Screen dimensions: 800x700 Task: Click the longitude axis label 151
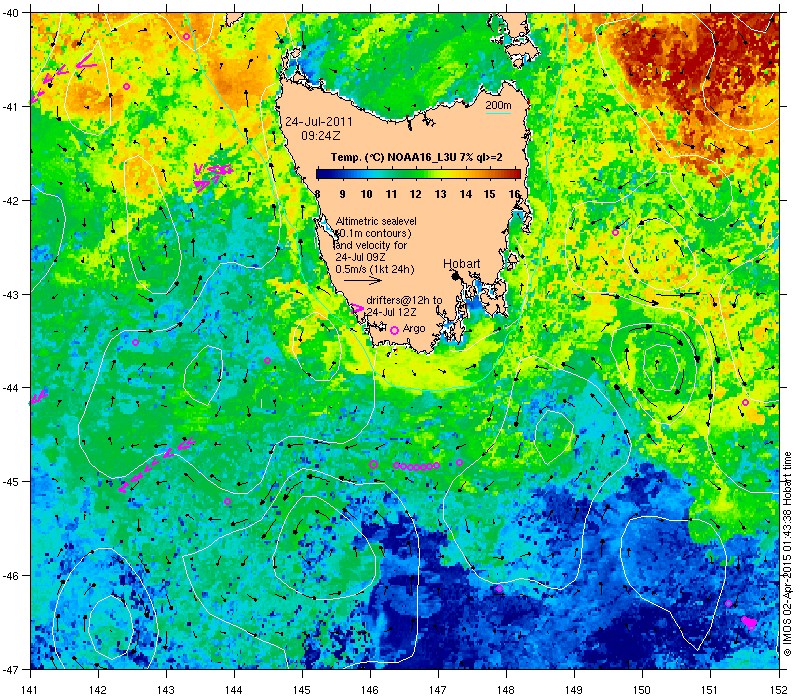(x=710, y=690)
